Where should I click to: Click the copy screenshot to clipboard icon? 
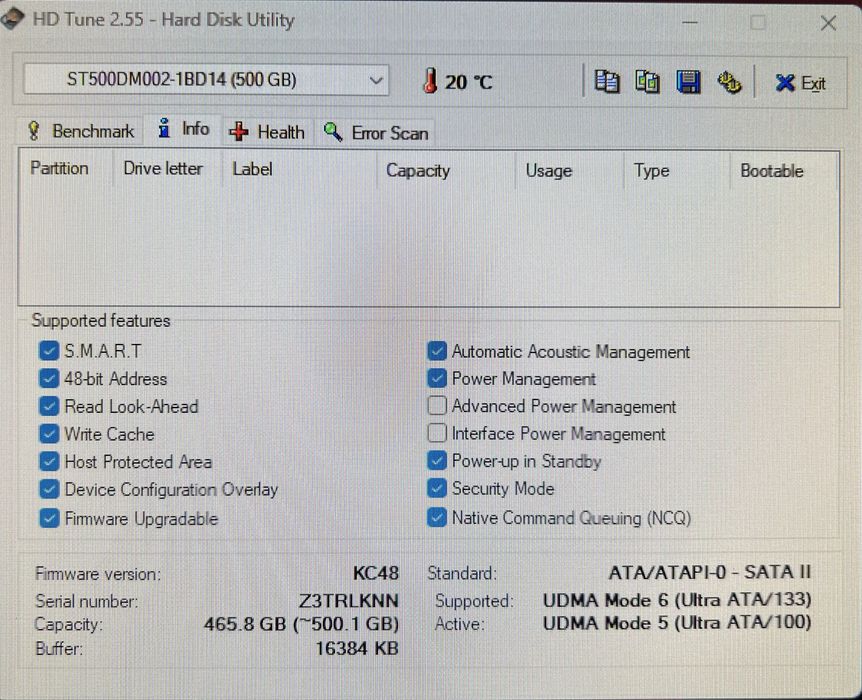pyautogui.click(x=648, y=82)
